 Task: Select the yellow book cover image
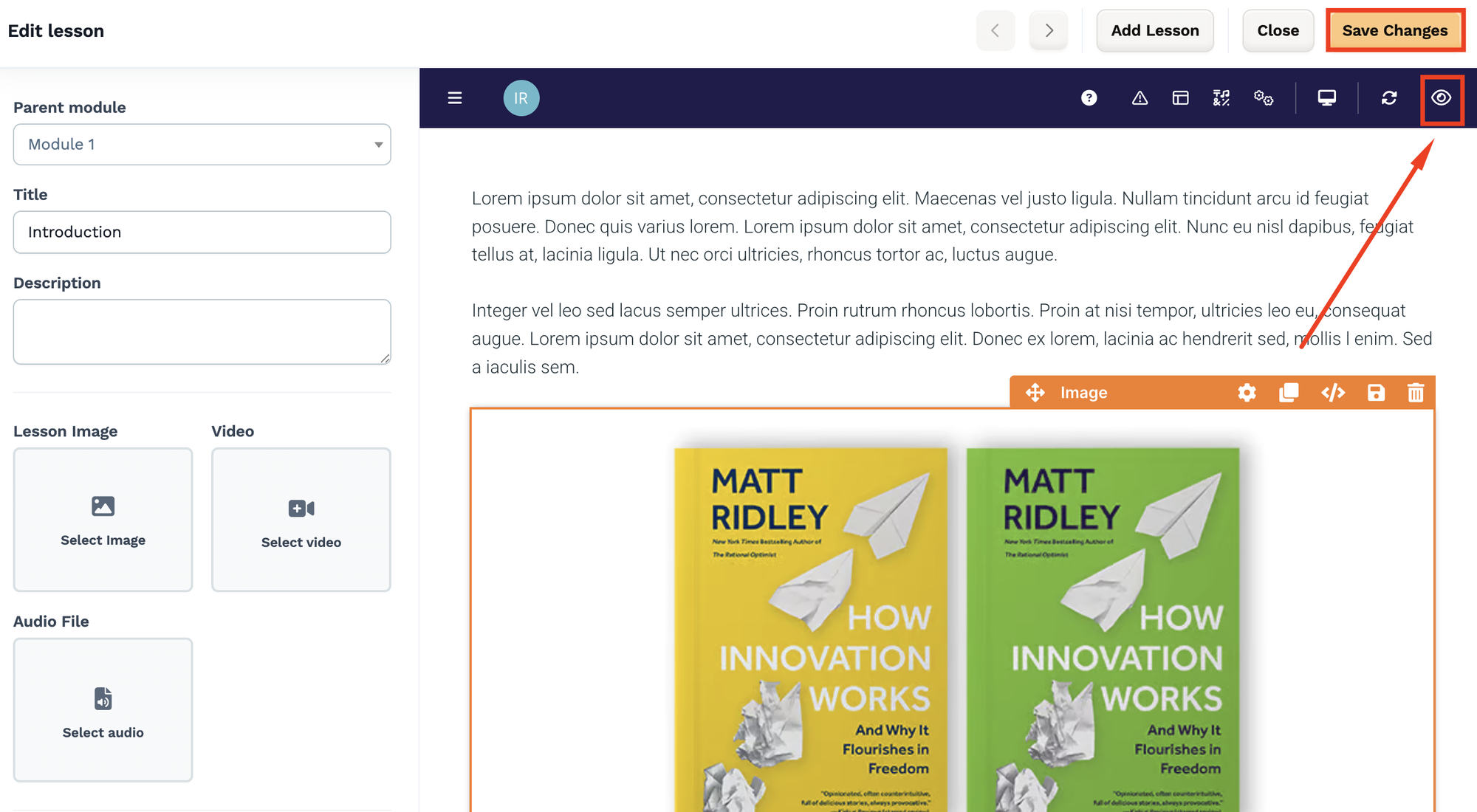(811, 630)
